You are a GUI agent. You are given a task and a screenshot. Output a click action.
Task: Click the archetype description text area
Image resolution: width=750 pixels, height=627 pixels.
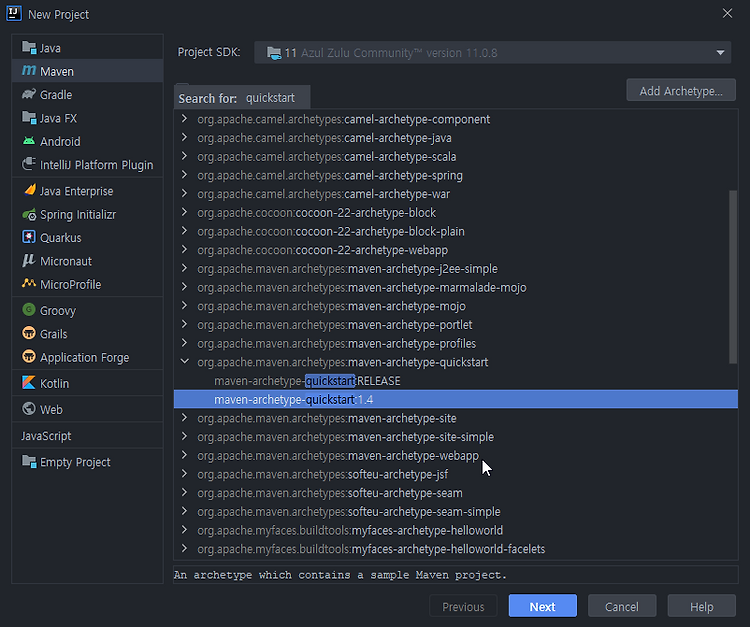455,574
